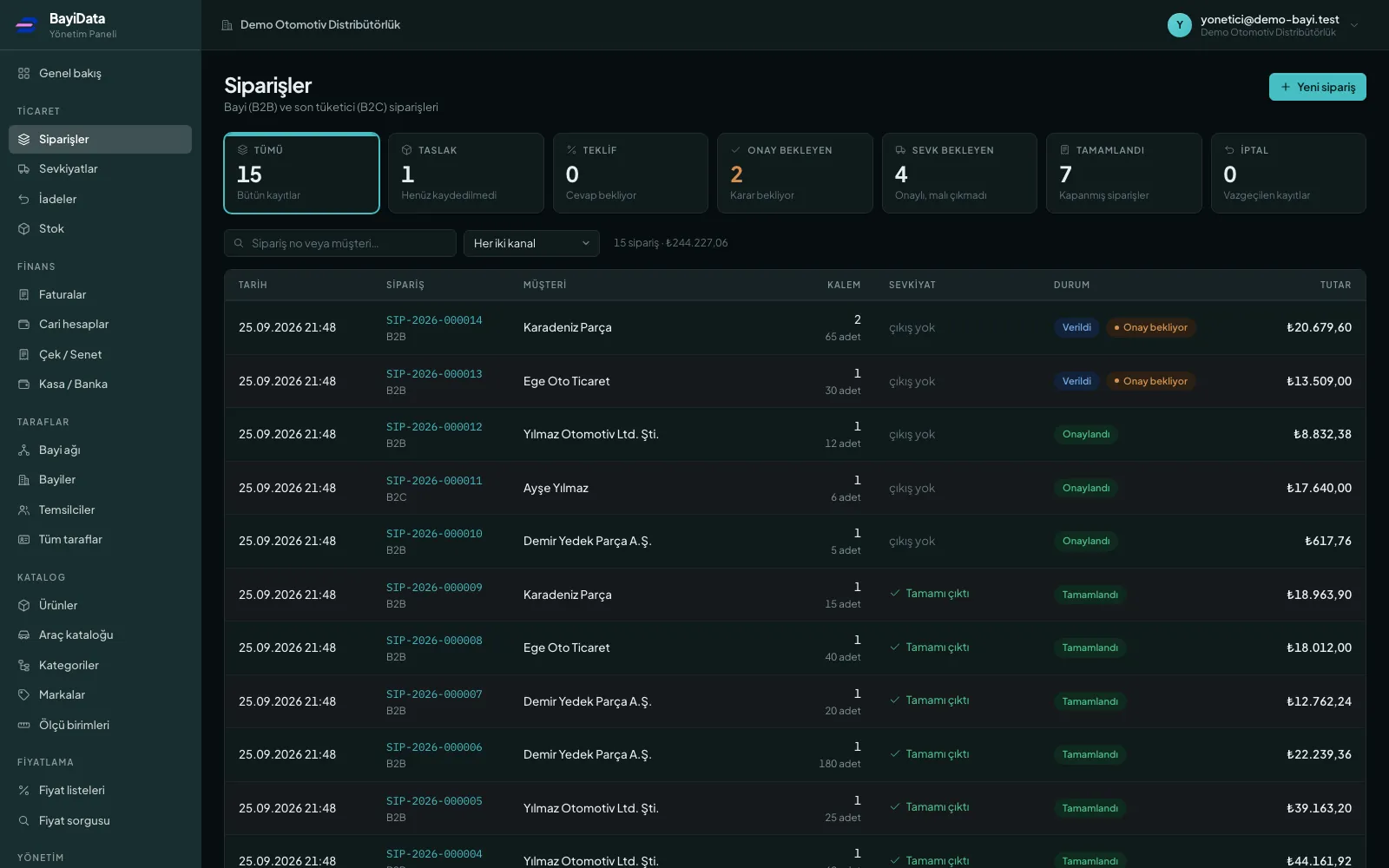This screenshot has height=868, width=1389.
Task: Click the Tutar column header
Action: coord(1335,285)
